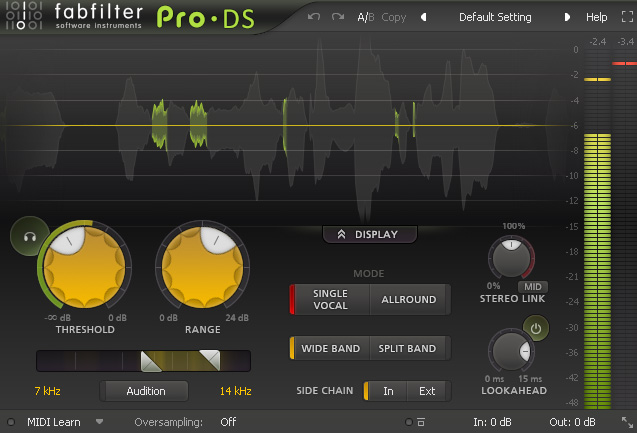Screen dimensions: 637x433
Task: Set side chain to In
Action: [x=386, y=391]
